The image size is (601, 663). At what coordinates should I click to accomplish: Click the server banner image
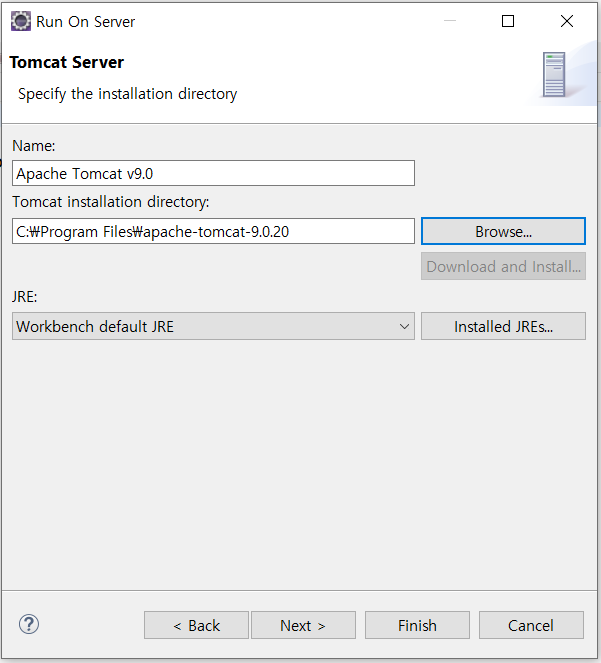click(561, 74)
